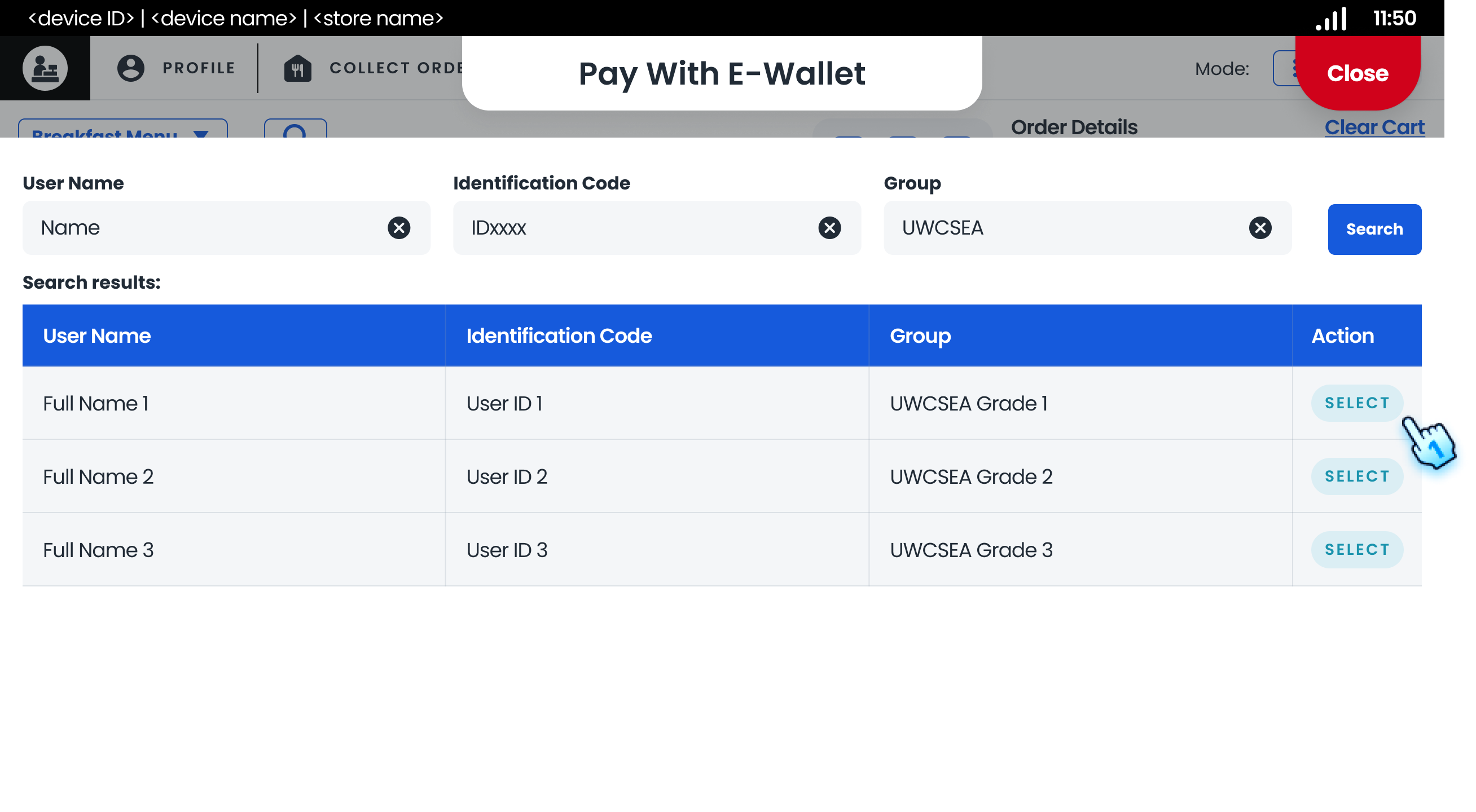
Task: Open the COLLECT ORDER tab
Action: (396, 68)
